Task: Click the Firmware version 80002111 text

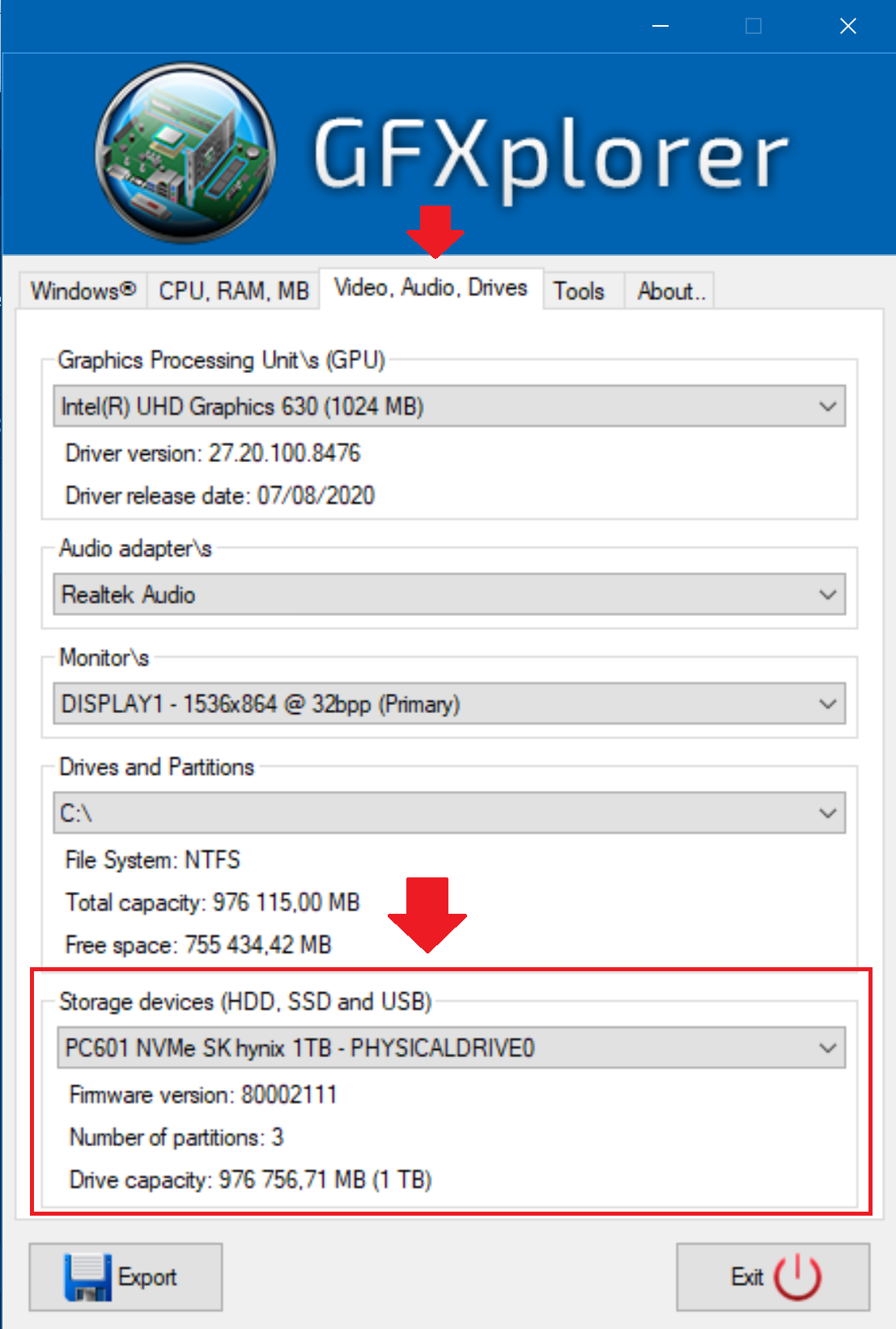Action: (x=203, y=1095)
